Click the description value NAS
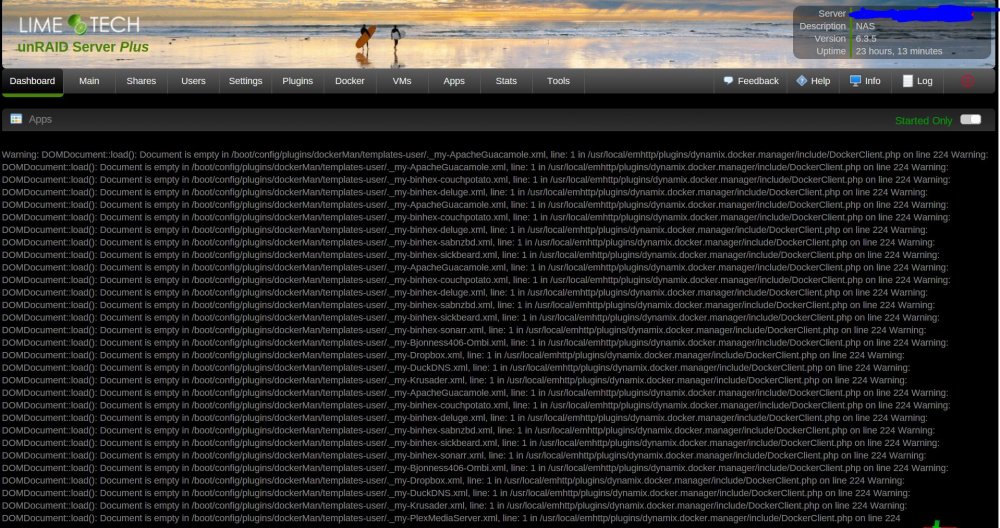Screen dimensions: 1000x528 [865, 26]
